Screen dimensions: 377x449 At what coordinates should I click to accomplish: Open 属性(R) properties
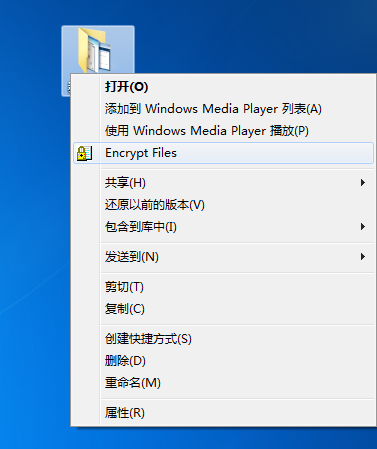pos(223,413)
